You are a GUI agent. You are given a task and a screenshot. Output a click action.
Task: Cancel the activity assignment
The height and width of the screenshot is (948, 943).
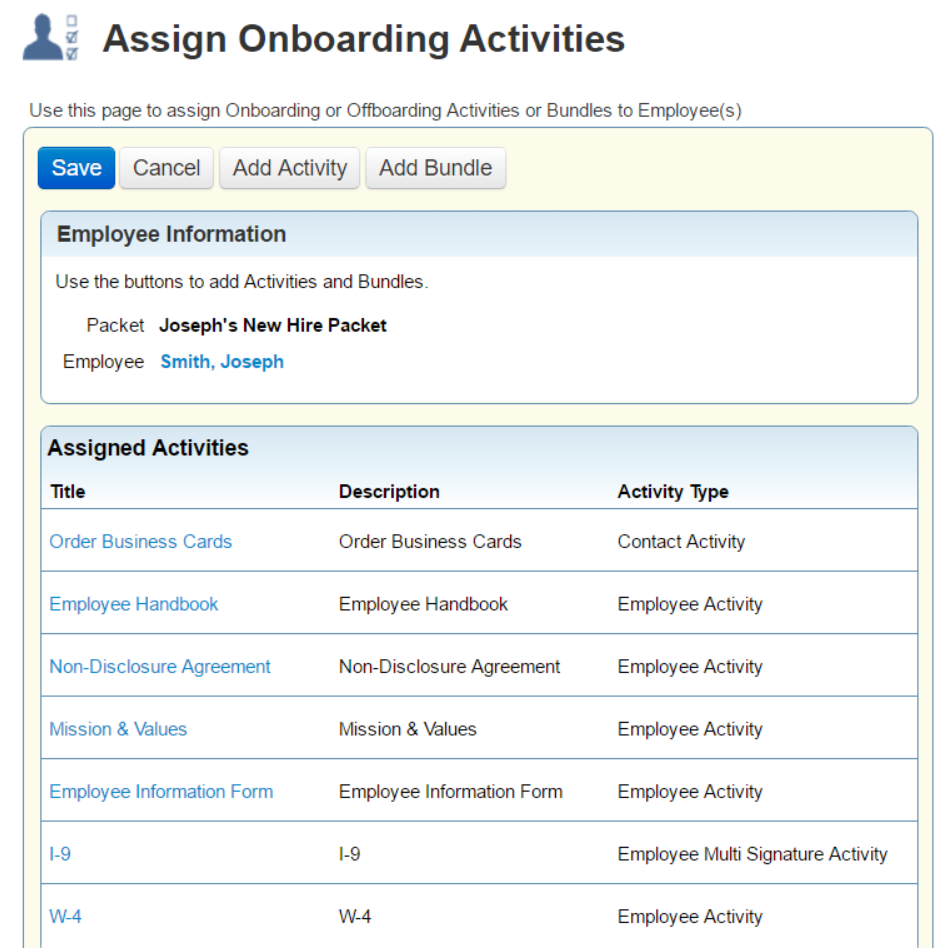(x=166, y=168)
